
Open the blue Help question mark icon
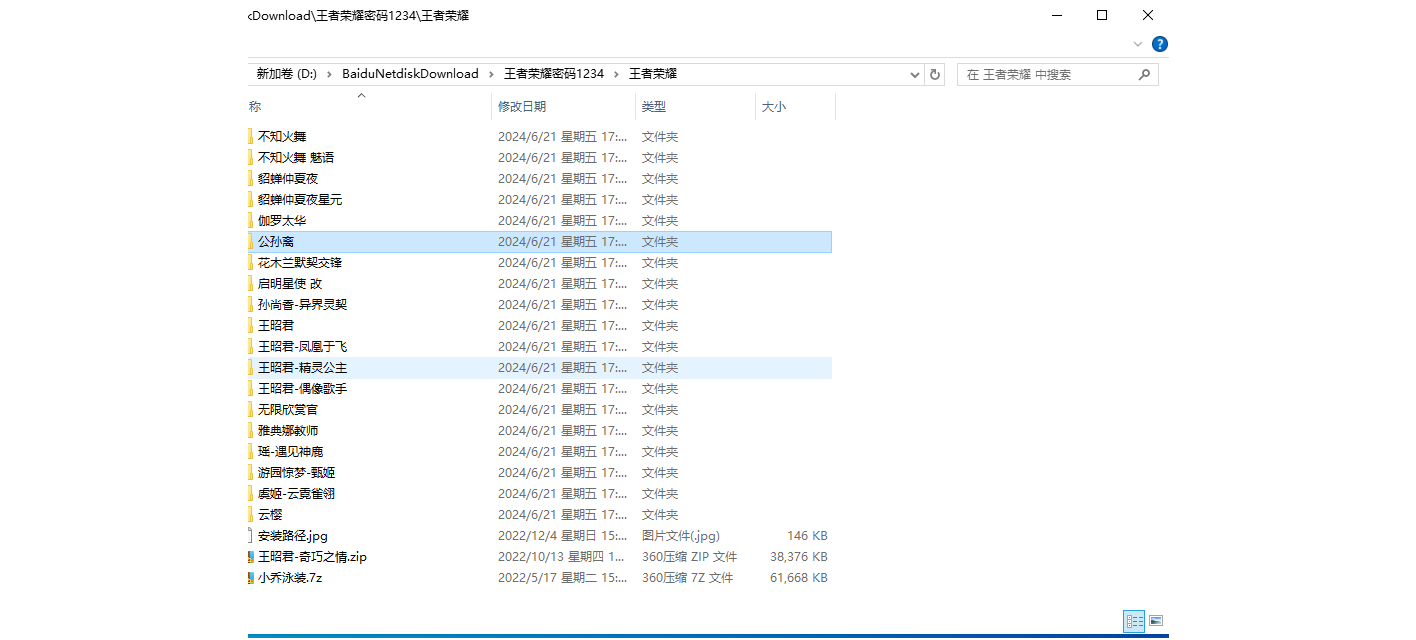pos(1159,44)
